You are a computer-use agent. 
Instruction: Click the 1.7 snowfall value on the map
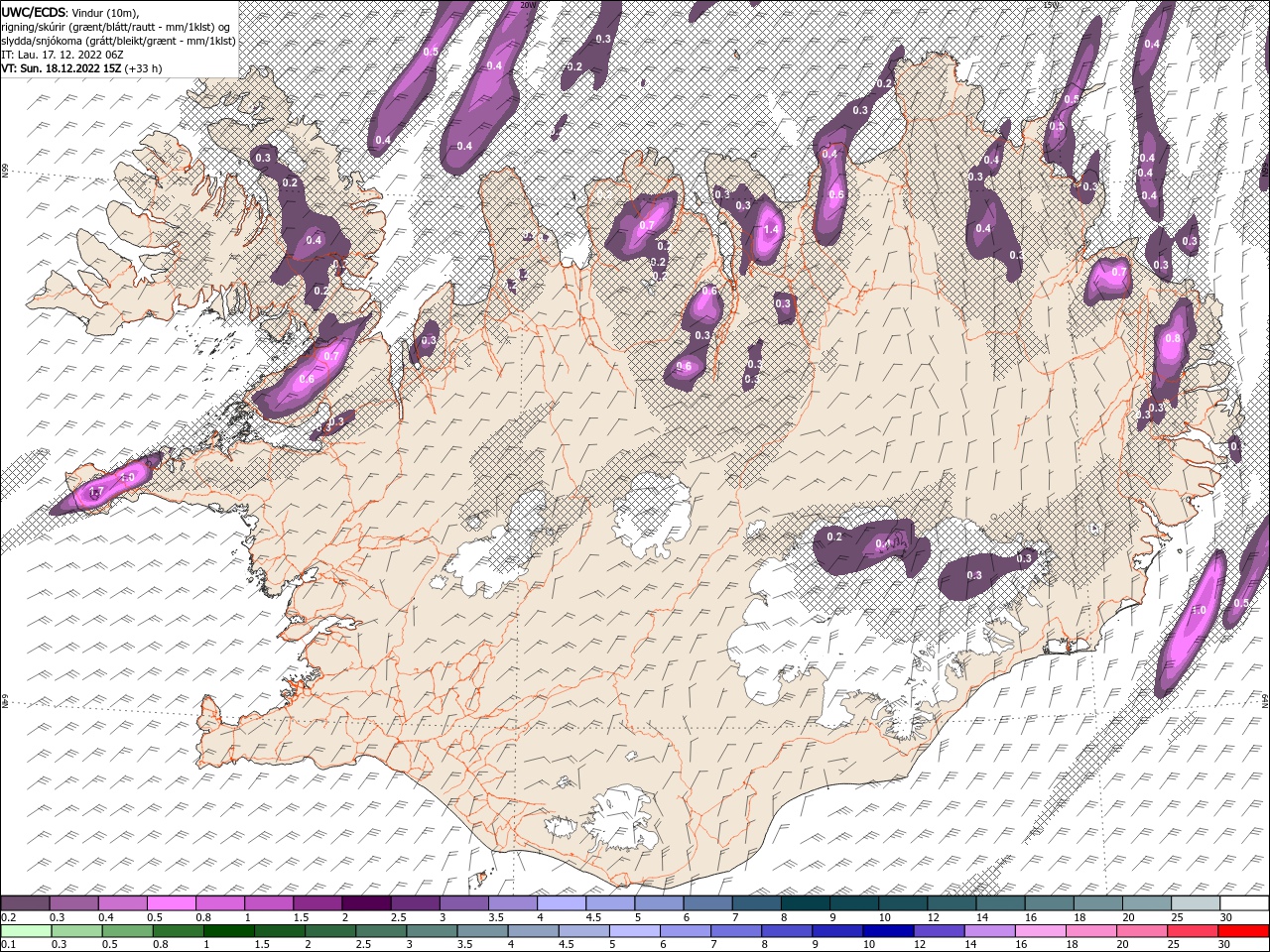tap(96, 492)
